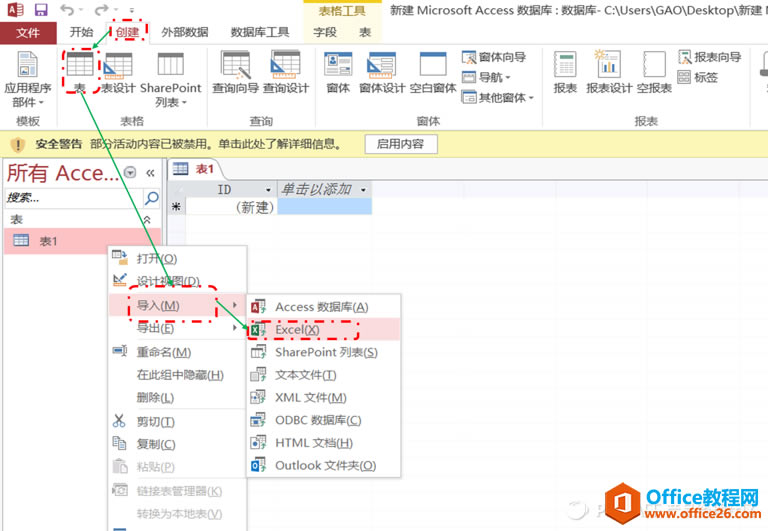Screen dimensions: 768x531
Task: Open the navigation pane category dropdown
Action: click(130, 172)
